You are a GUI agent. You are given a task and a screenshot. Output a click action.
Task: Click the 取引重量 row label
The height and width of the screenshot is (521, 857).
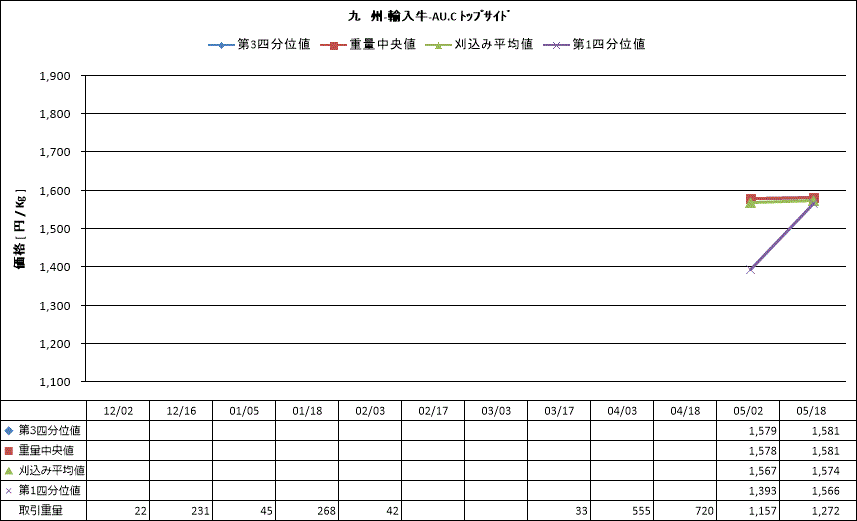[41, 511]
